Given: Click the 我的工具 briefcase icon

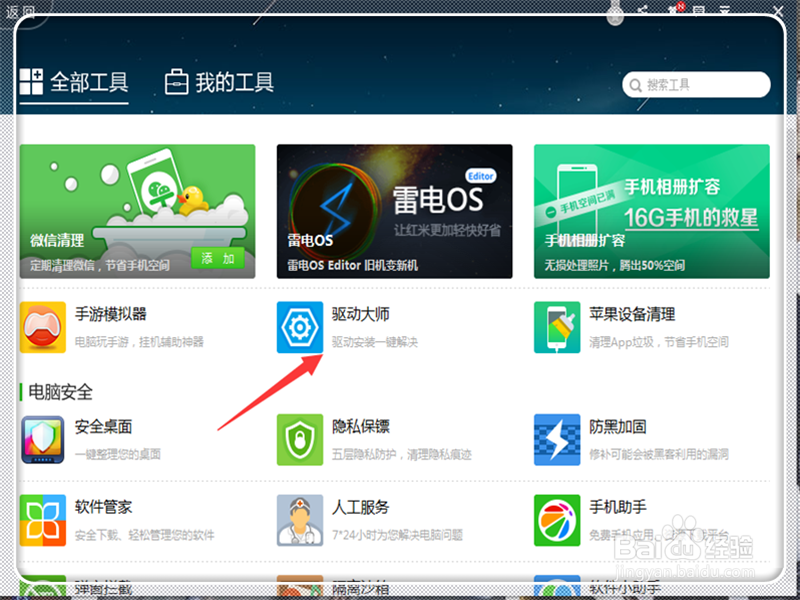Looking at the screenshot, I should coord(177,82).
